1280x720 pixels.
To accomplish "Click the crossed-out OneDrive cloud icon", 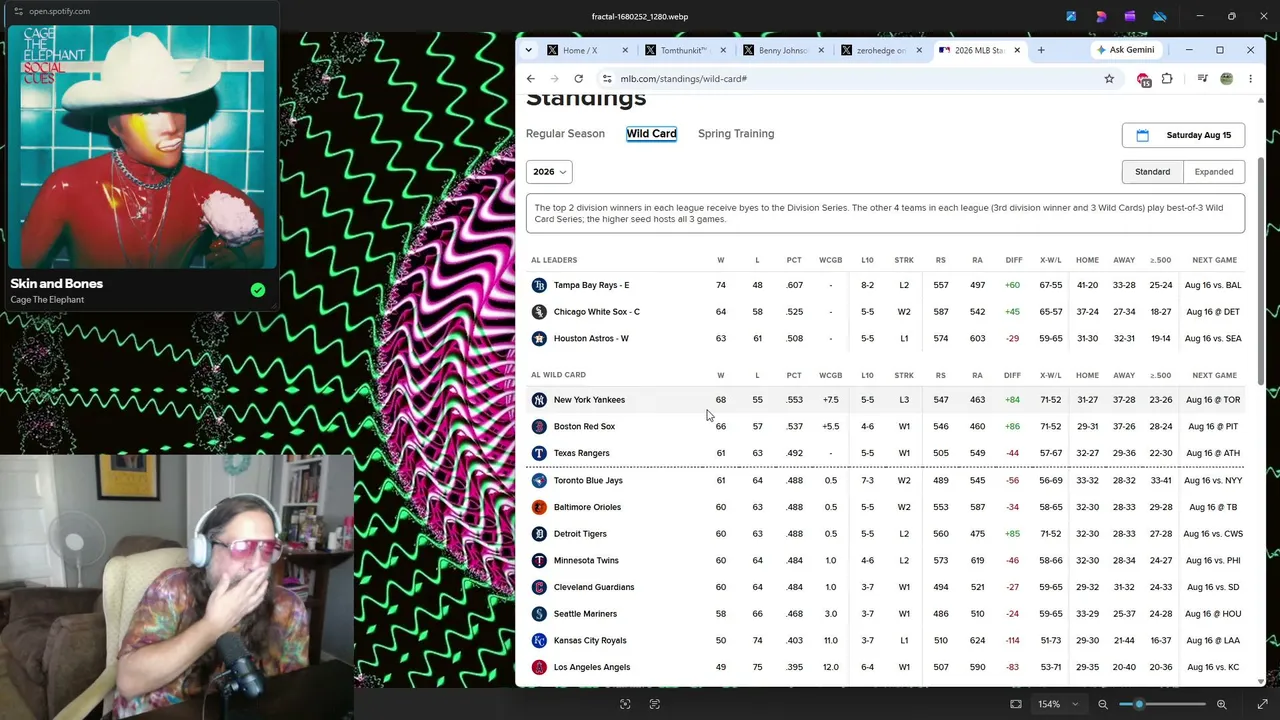I will point(1160,16).
